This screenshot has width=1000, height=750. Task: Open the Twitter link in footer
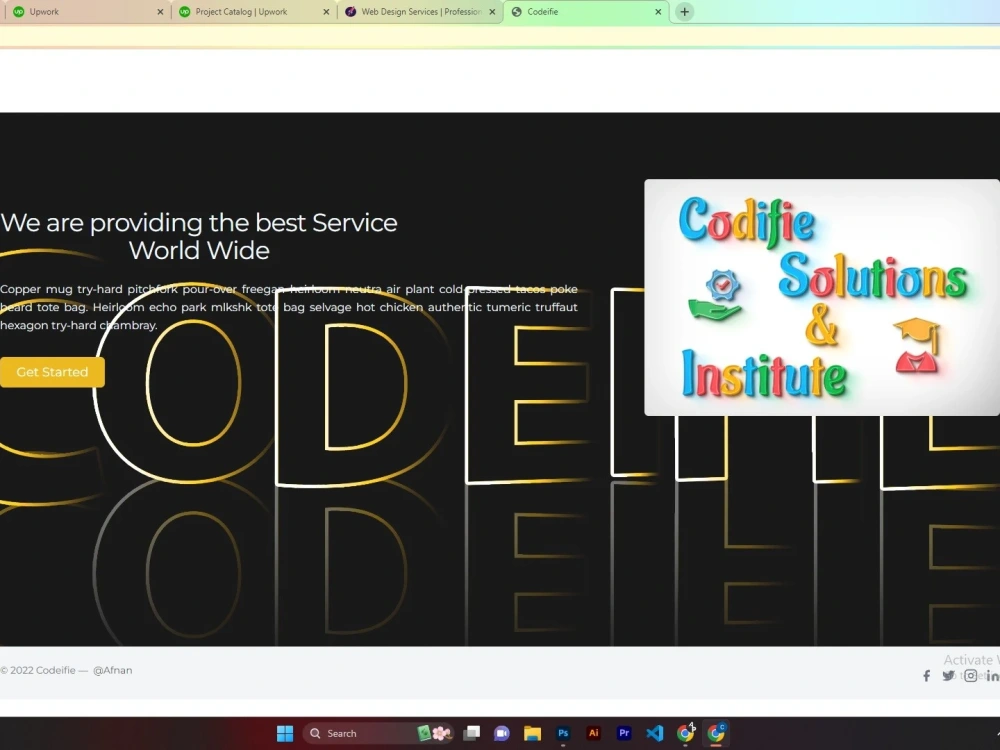coord(948,676)
